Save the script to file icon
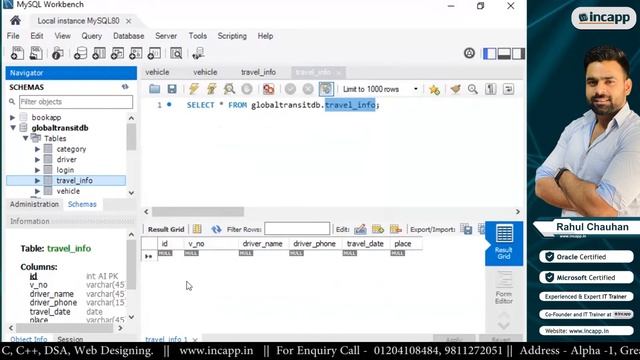640x360 pixels. coord(172,89)
